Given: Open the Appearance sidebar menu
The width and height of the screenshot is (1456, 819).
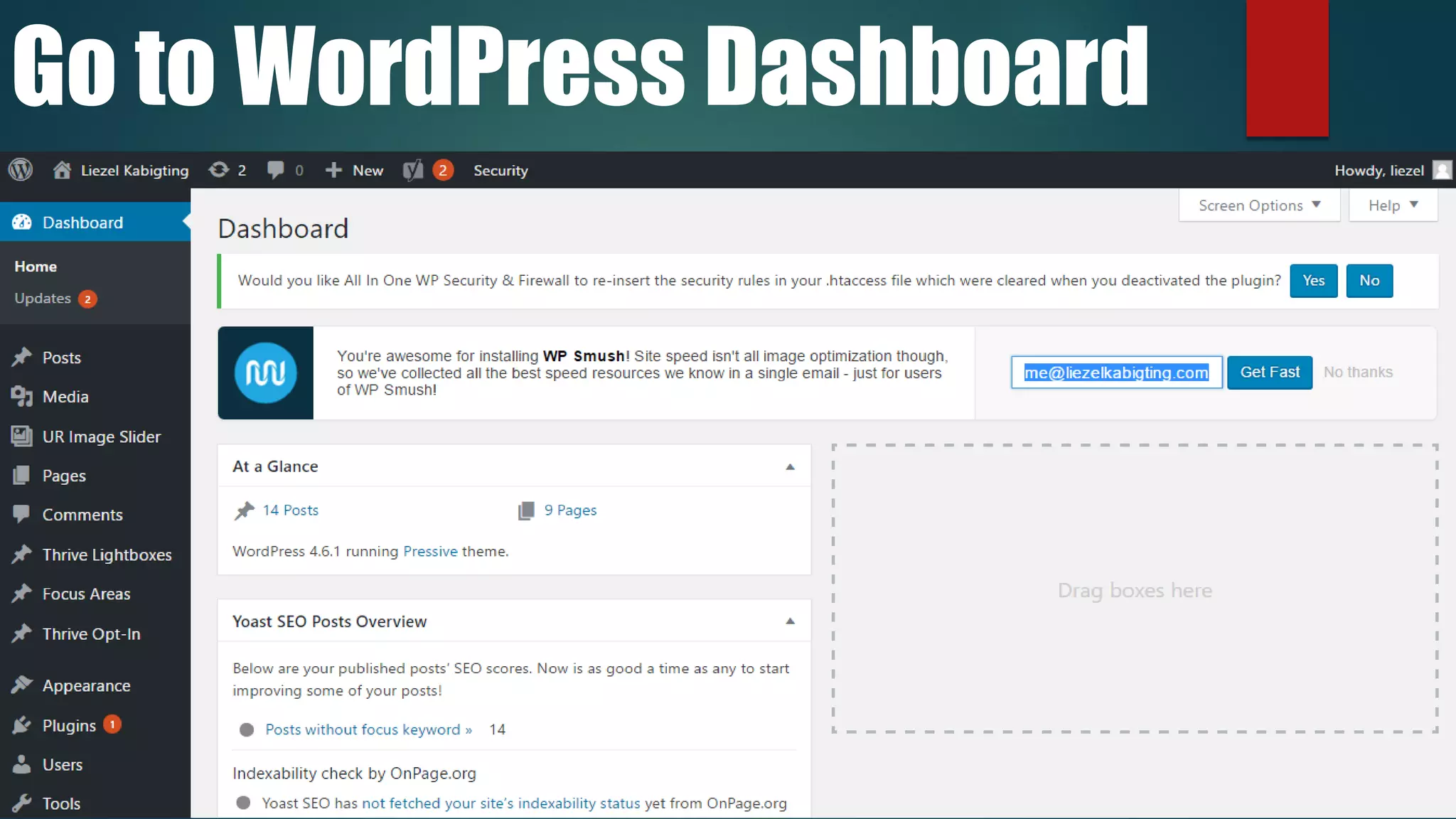Looking at the screenshot, I should [86, 685].
